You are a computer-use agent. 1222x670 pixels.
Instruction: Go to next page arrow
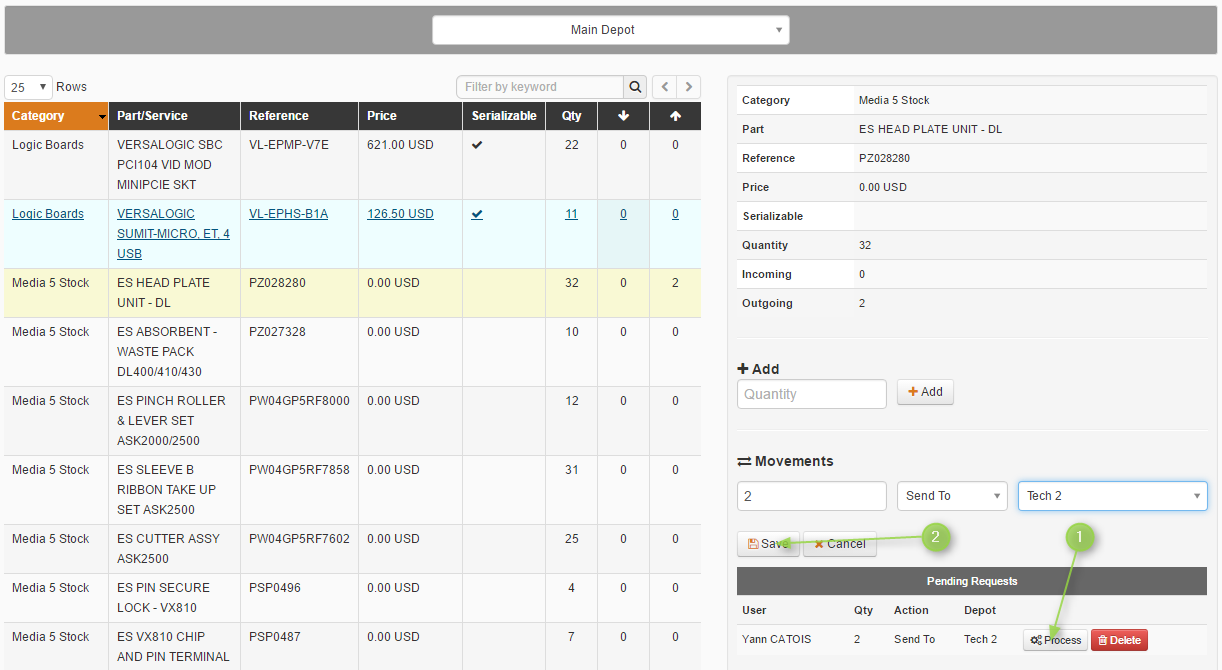pyautogui.click(x=689, y=87)
